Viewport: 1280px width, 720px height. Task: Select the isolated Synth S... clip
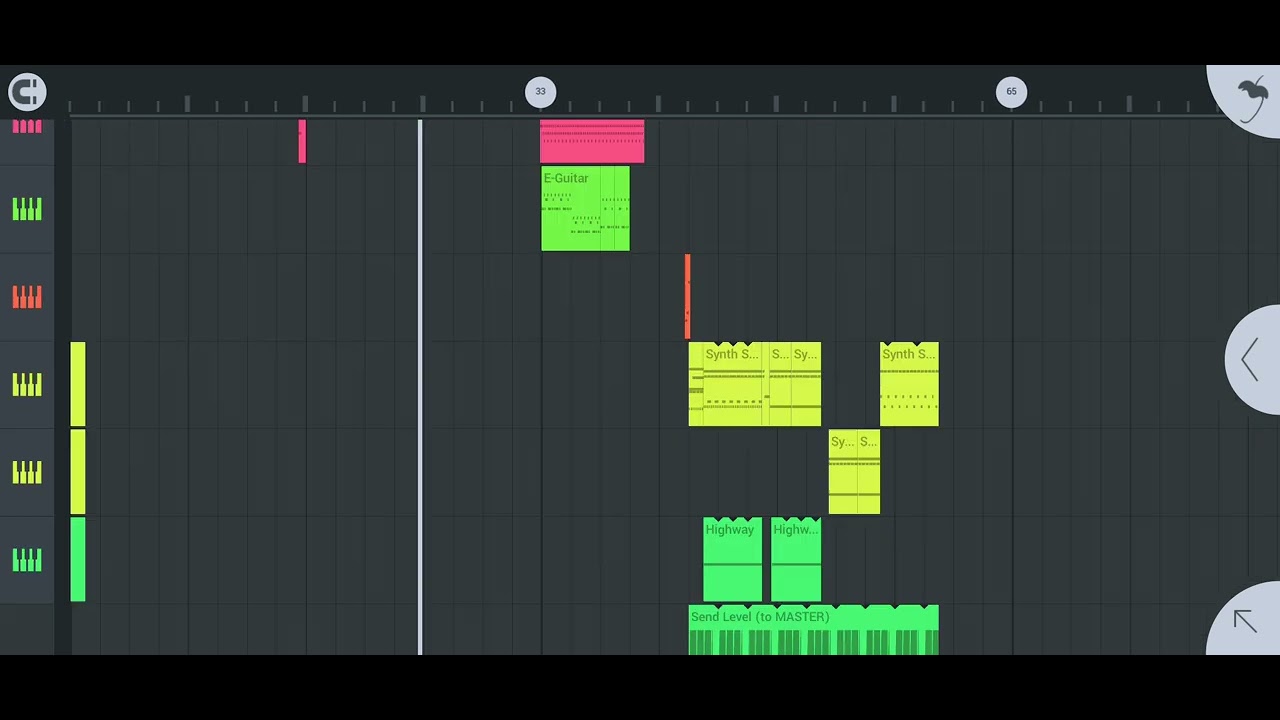(x=909, y=385)
